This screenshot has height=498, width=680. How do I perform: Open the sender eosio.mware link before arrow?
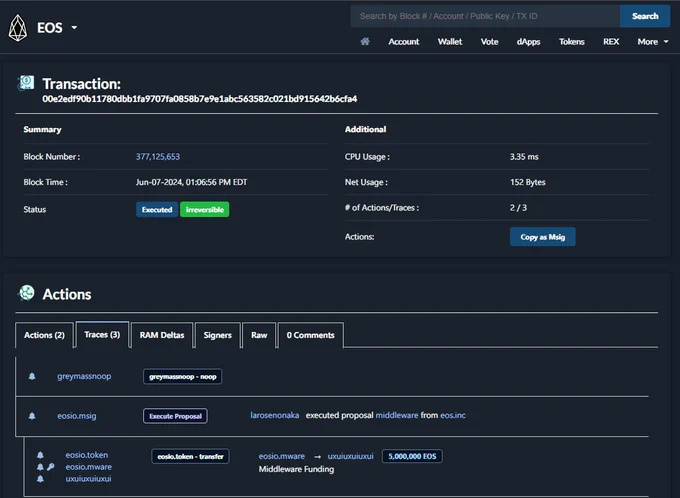pos(282,456)
